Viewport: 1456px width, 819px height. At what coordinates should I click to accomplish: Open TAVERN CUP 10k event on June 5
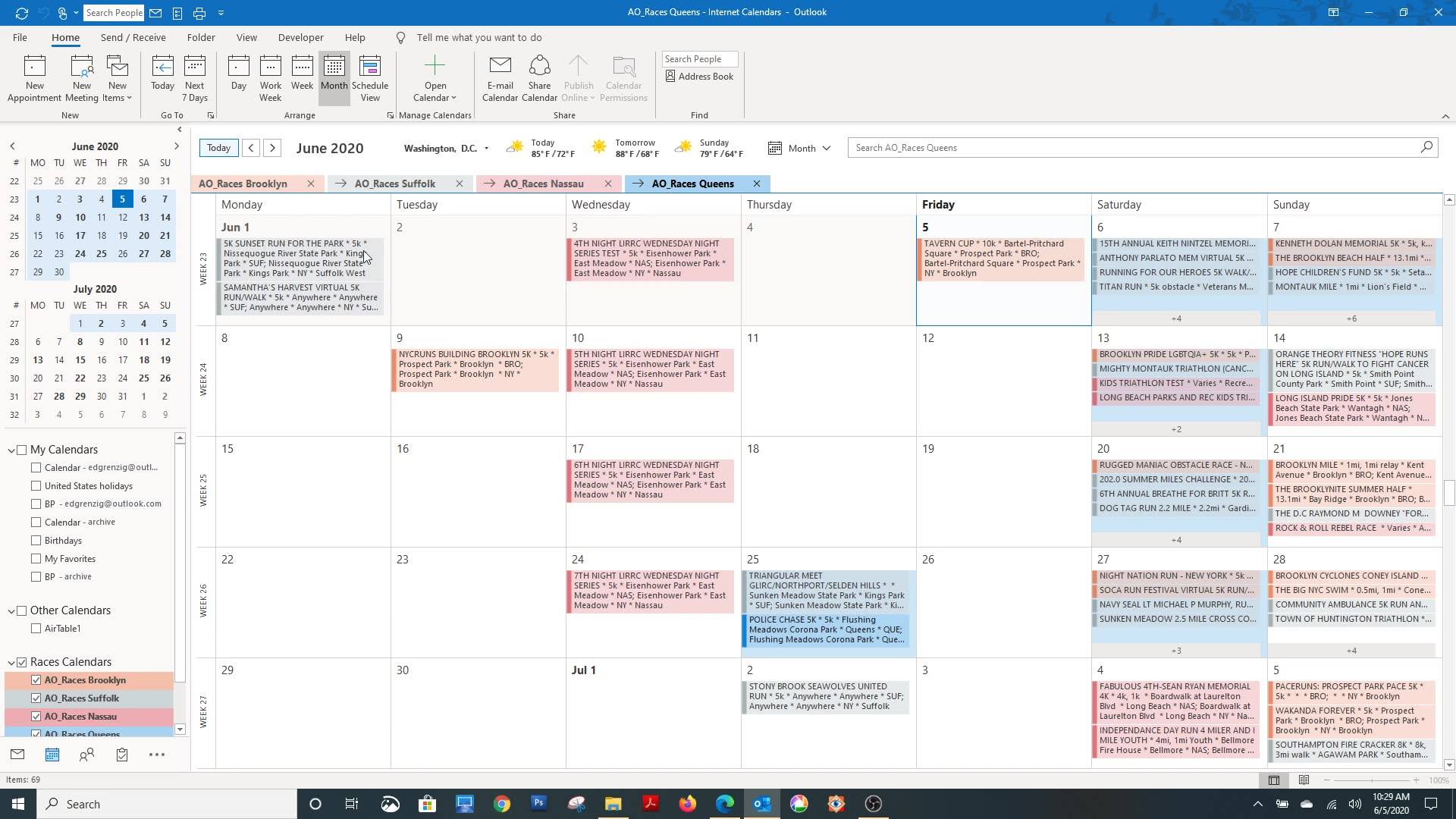click(1002, 259)
